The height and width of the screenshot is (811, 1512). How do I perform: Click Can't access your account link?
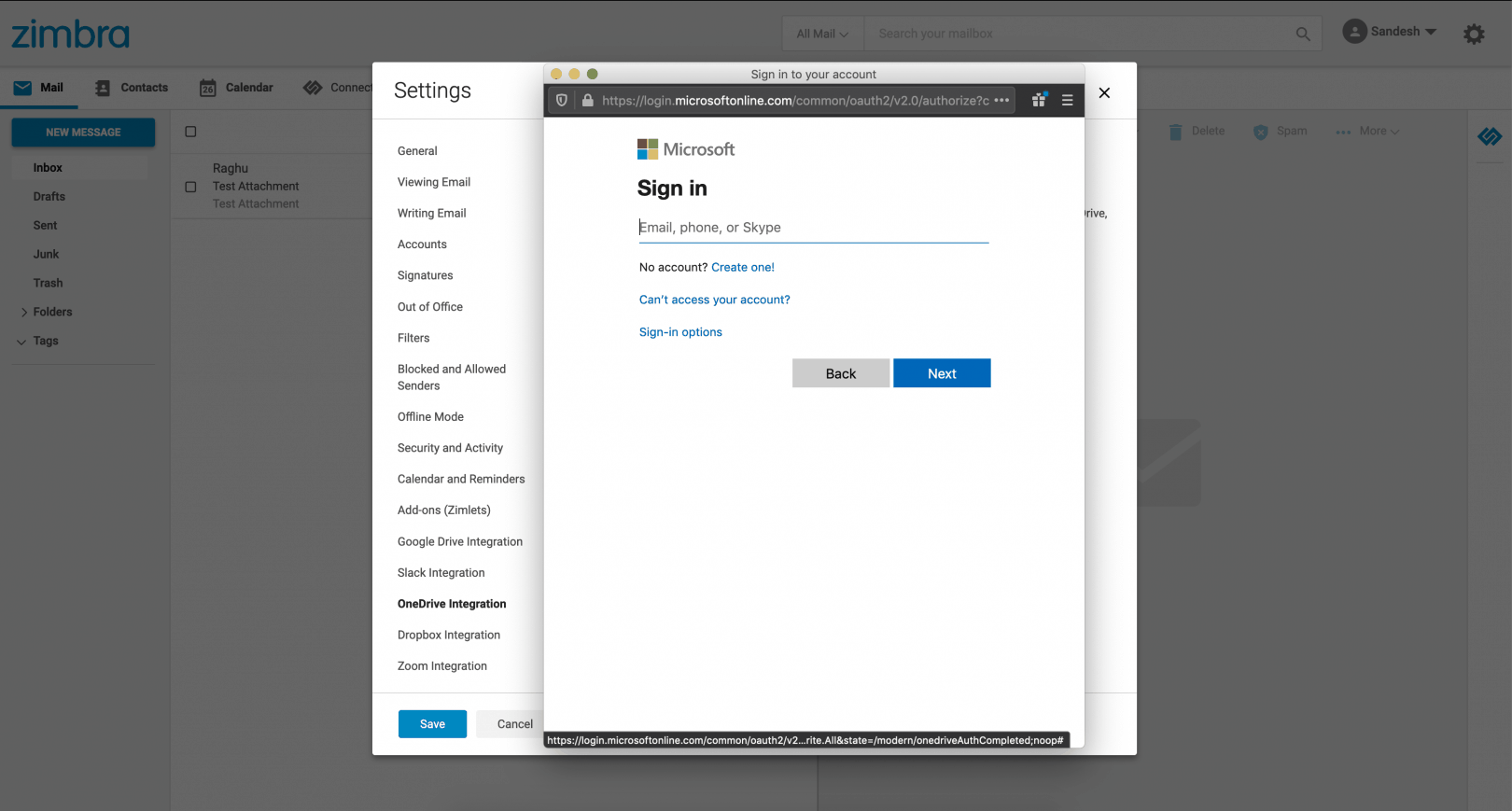(x=714, y=300)
